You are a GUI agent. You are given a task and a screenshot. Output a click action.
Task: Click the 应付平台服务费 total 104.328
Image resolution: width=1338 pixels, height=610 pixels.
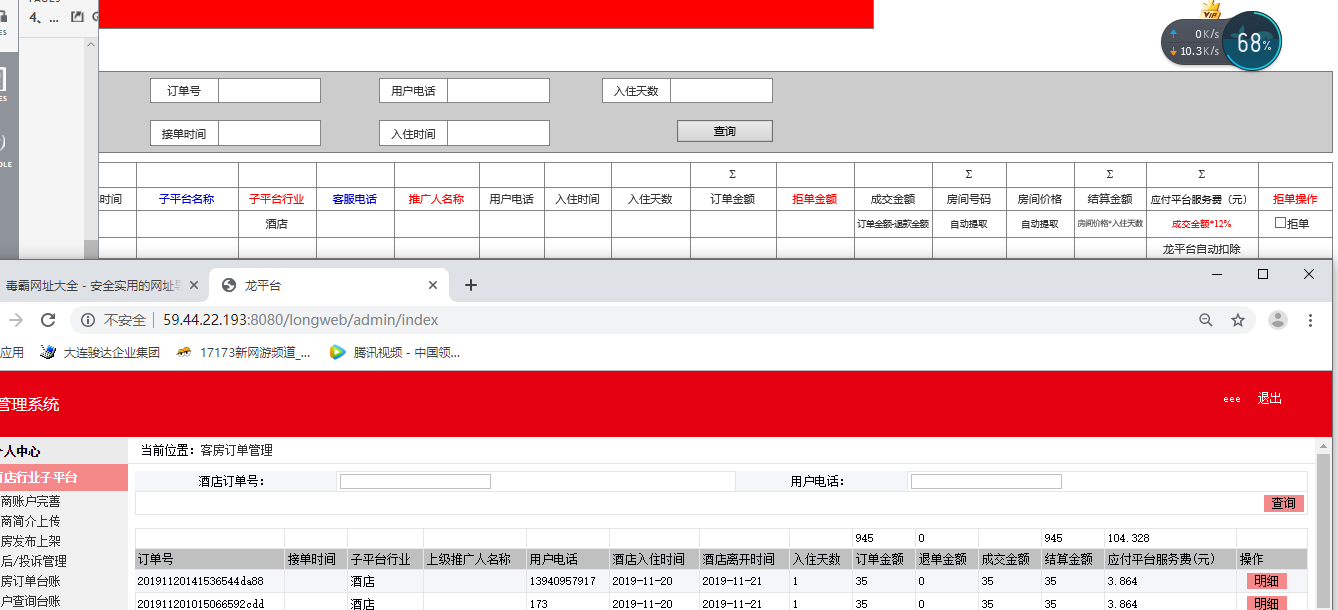(1128, 538)
